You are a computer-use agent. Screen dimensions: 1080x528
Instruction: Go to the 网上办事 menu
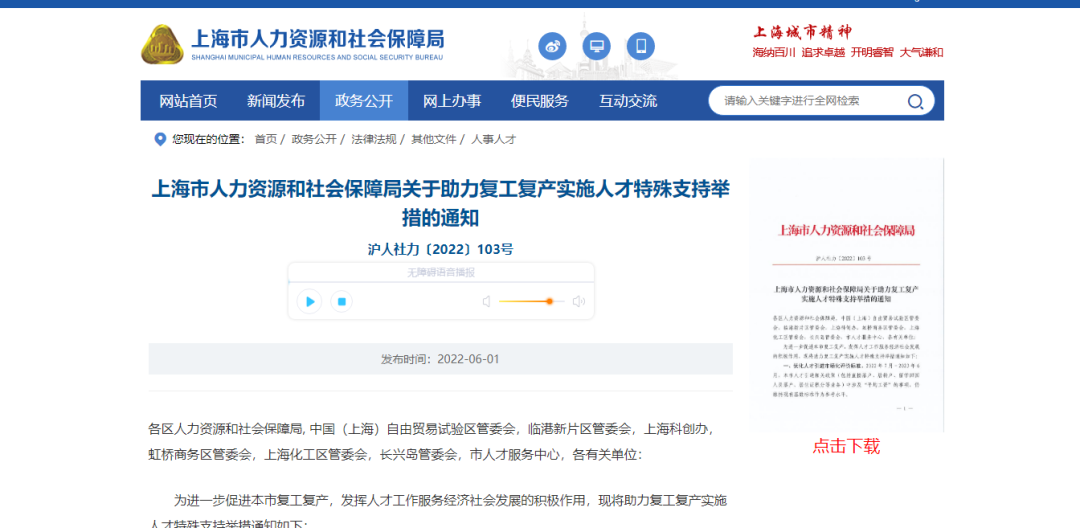tap(452, 101)
